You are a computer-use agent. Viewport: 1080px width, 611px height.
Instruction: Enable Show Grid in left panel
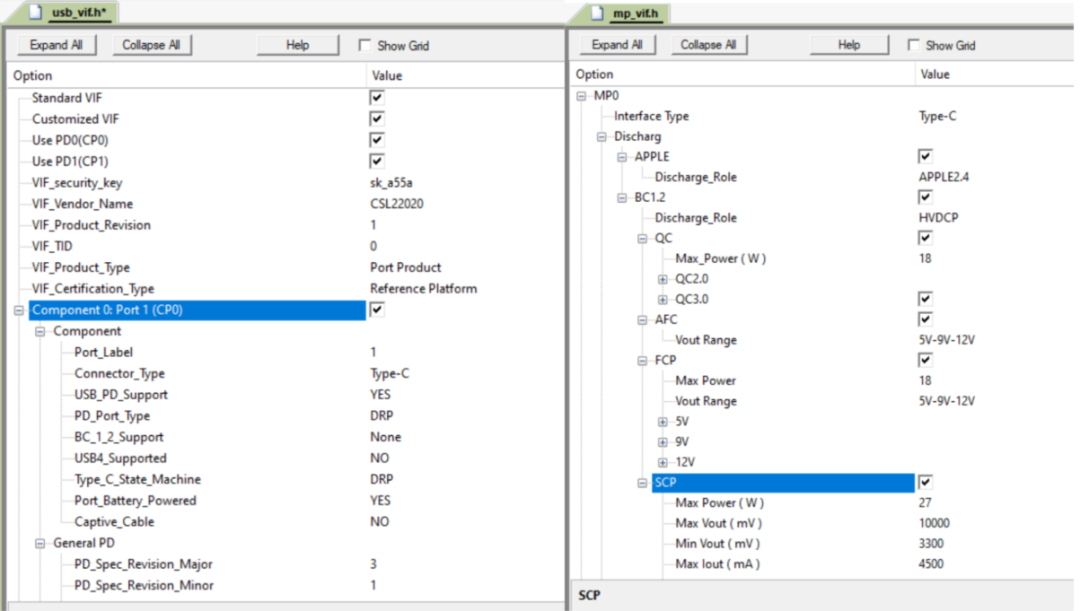[x=365, y=46]
